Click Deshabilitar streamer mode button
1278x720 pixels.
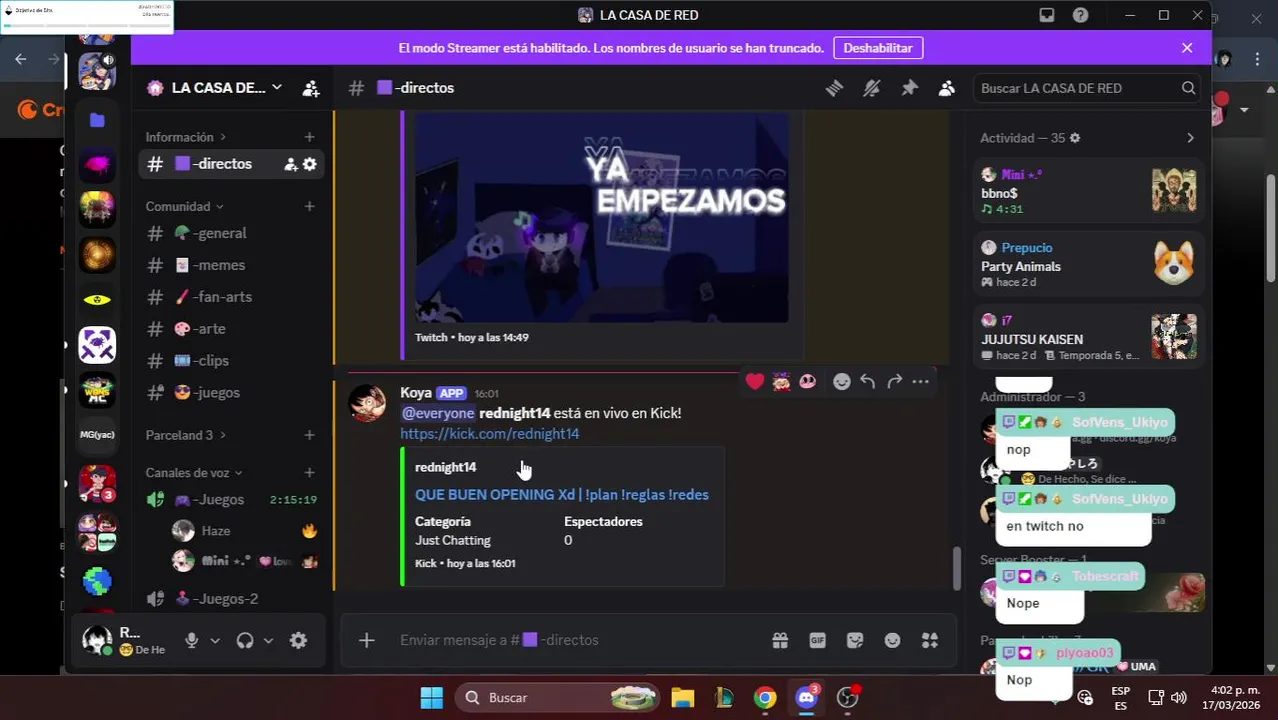pos(878,48)
